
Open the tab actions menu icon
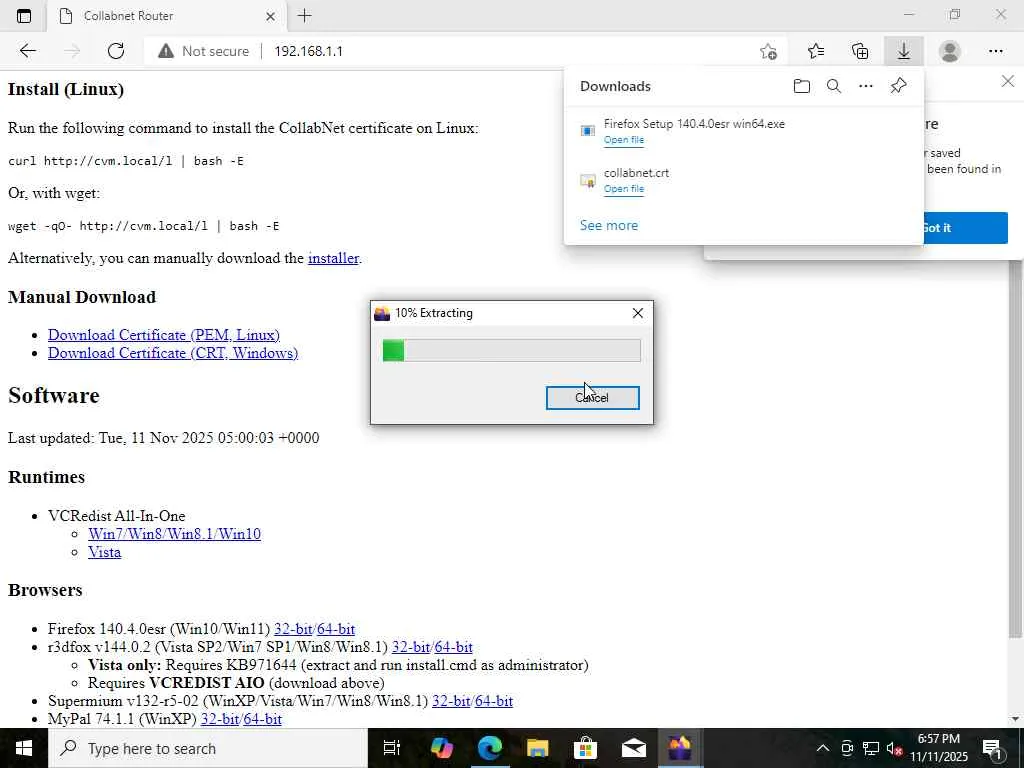[24, 16]
